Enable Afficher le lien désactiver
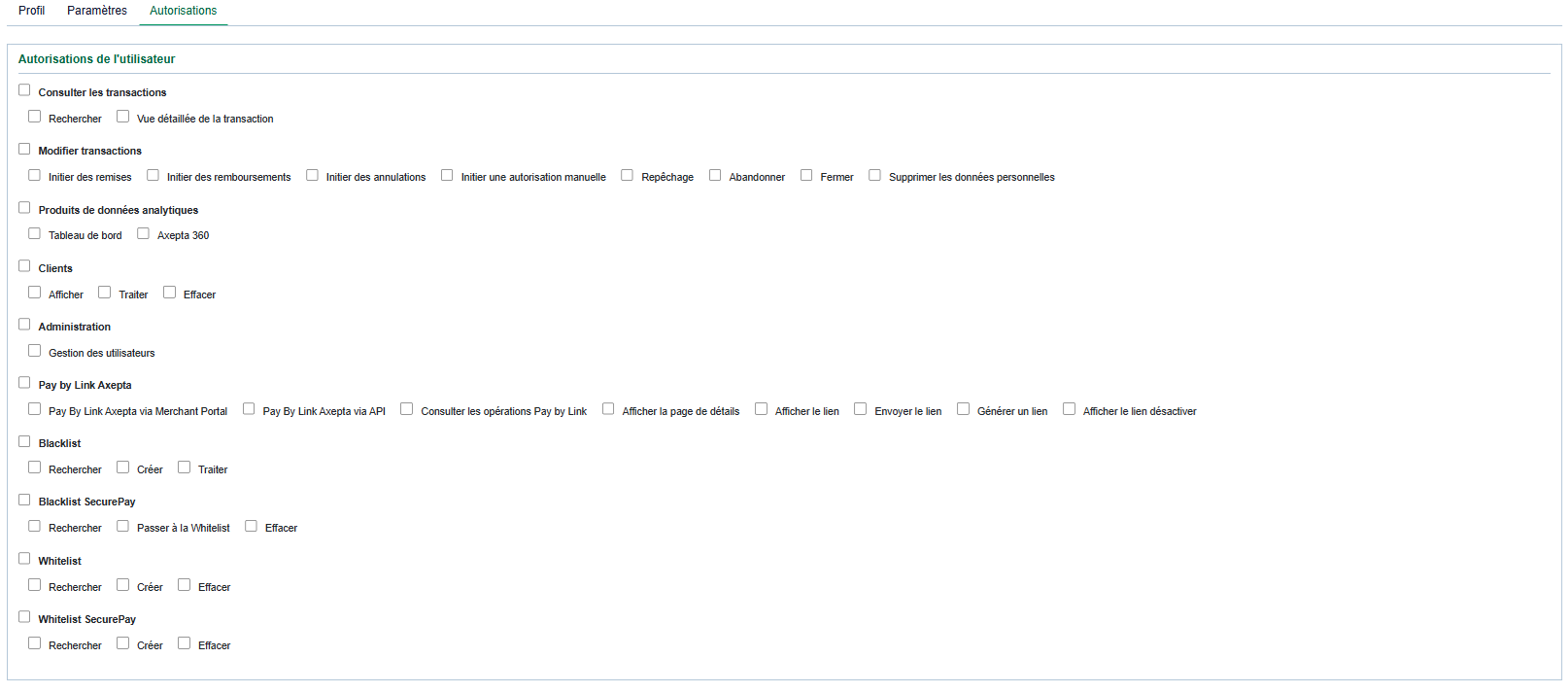 coord(1070,409)
